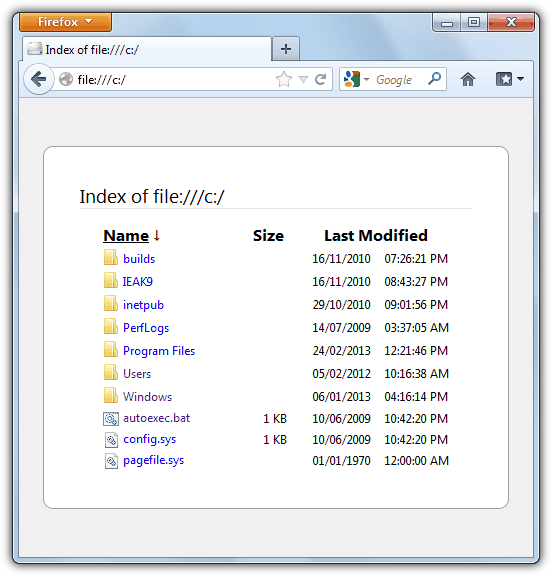Open the builds folder link
The width and height of the screenshot is (552, 575).
pos(139,259)
